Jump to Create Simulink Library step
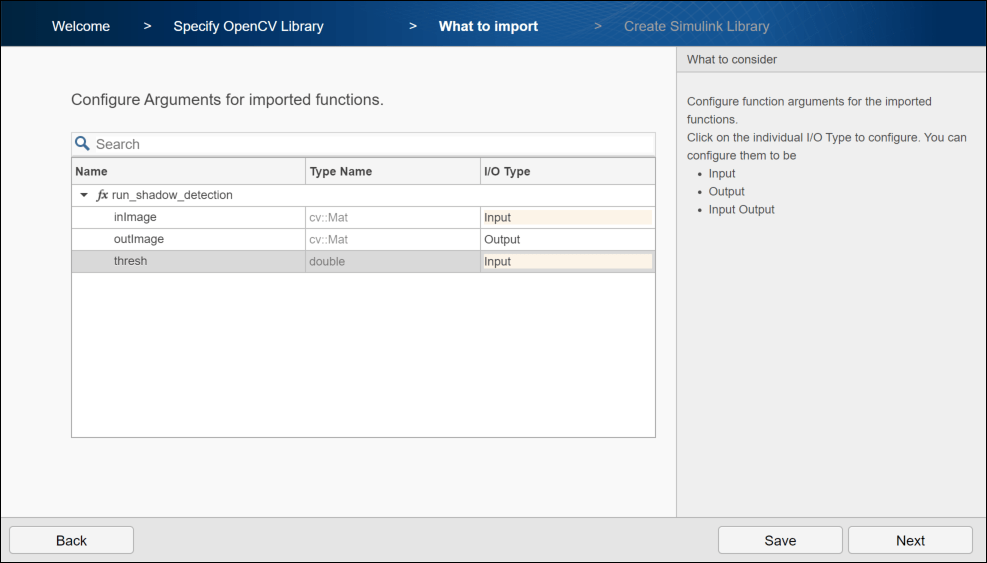 pyautogui.click(x=696, y=26)
